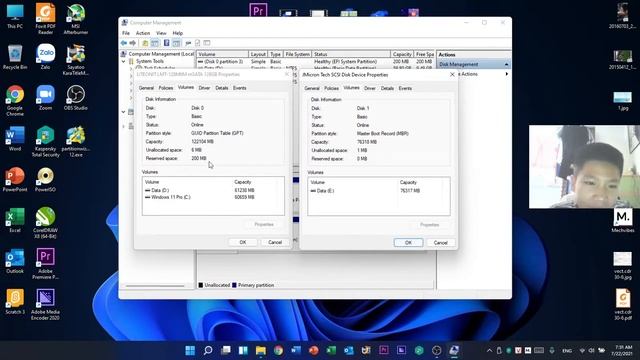Screen dimensions: 640x360
Task: Select the CorelDRAW desktop icon
Action: coord(45,223)
